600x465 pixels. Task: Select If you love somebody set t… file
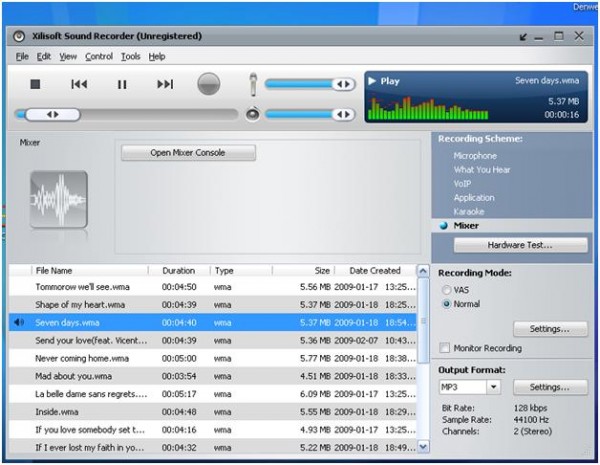pos(213,430)
